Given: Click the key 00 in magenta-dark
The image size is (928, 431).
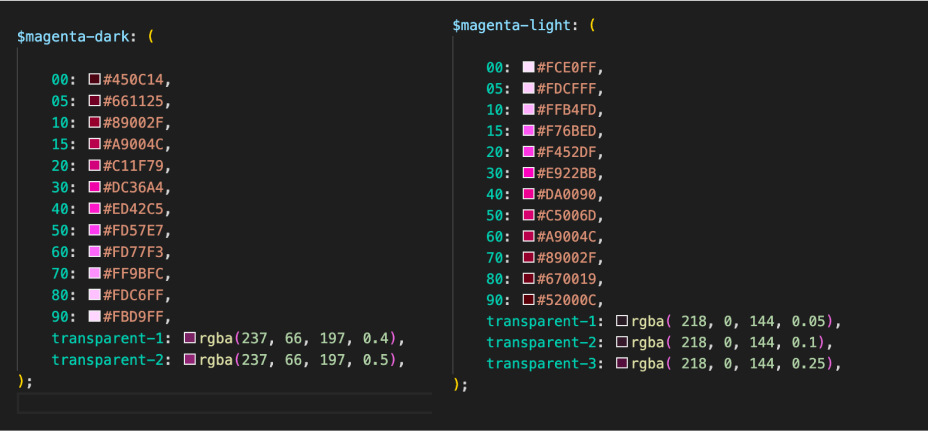Looking at the screenshot, I should click(60, 79).
